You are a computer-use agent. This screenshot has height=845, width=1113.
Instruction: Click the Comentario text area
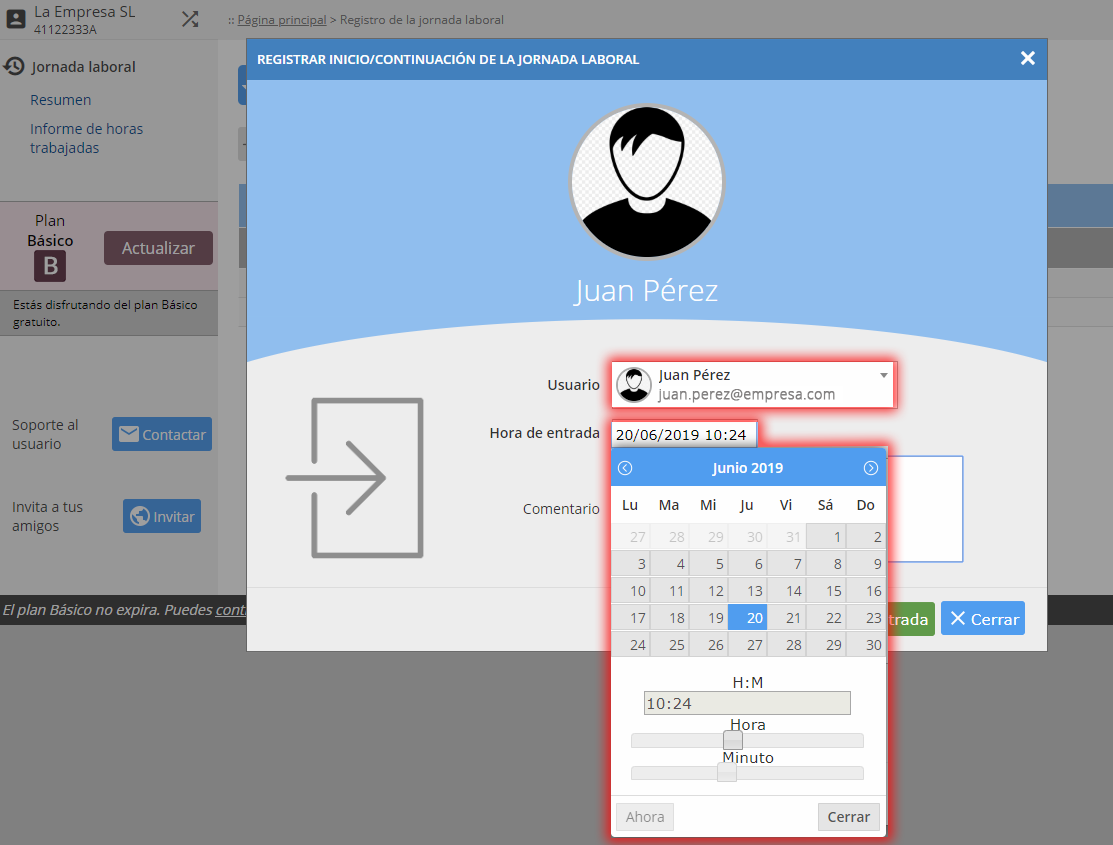(924, 508)
